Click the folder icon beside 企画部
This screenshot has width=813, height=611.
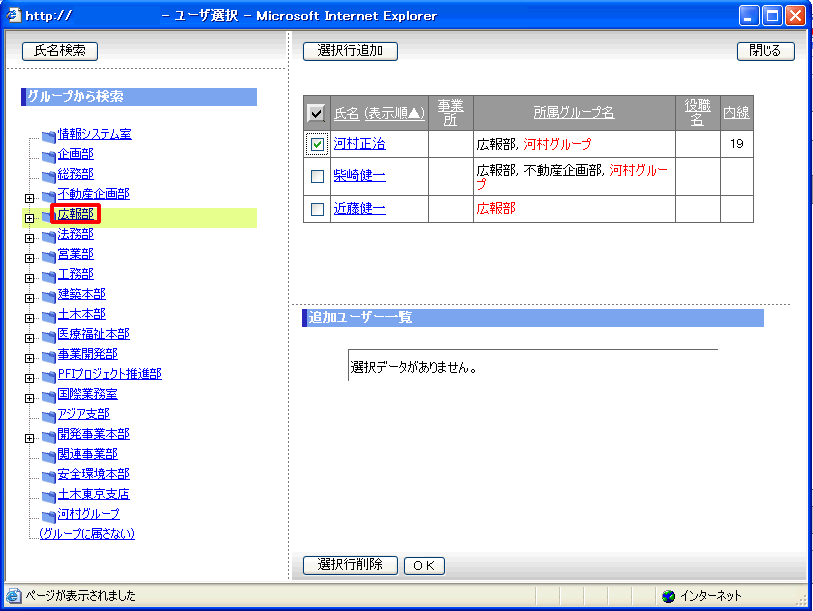coord(48,155)
